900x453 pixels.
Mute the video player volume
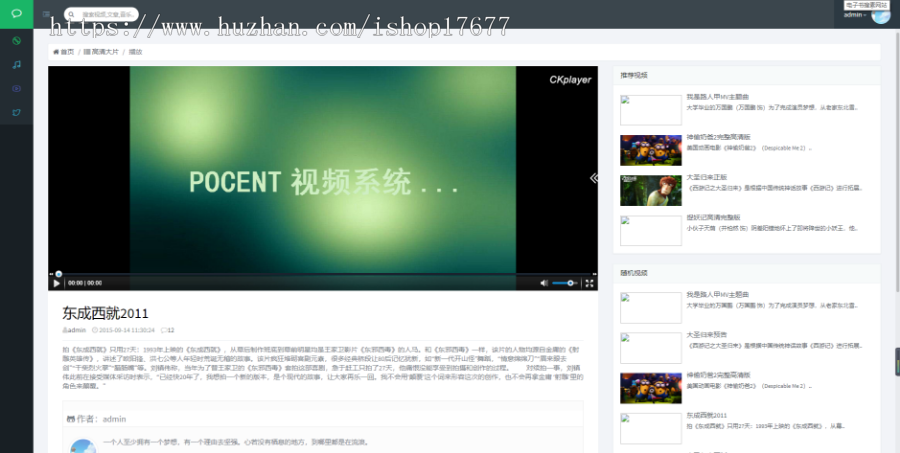pos(544,283)
